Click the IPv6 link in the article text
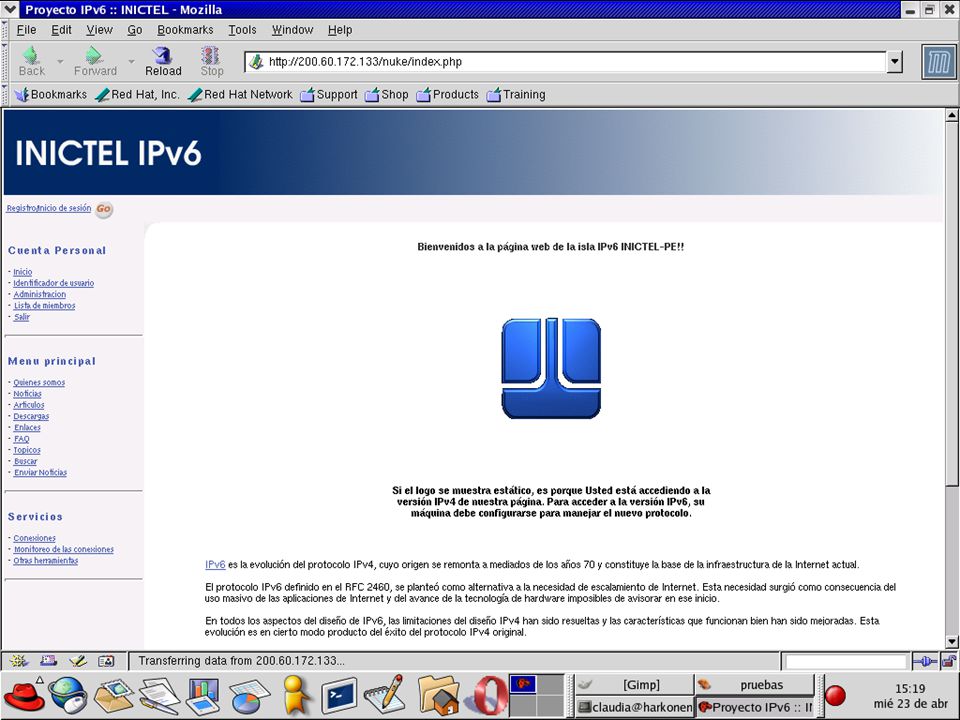 coord(215,564)
